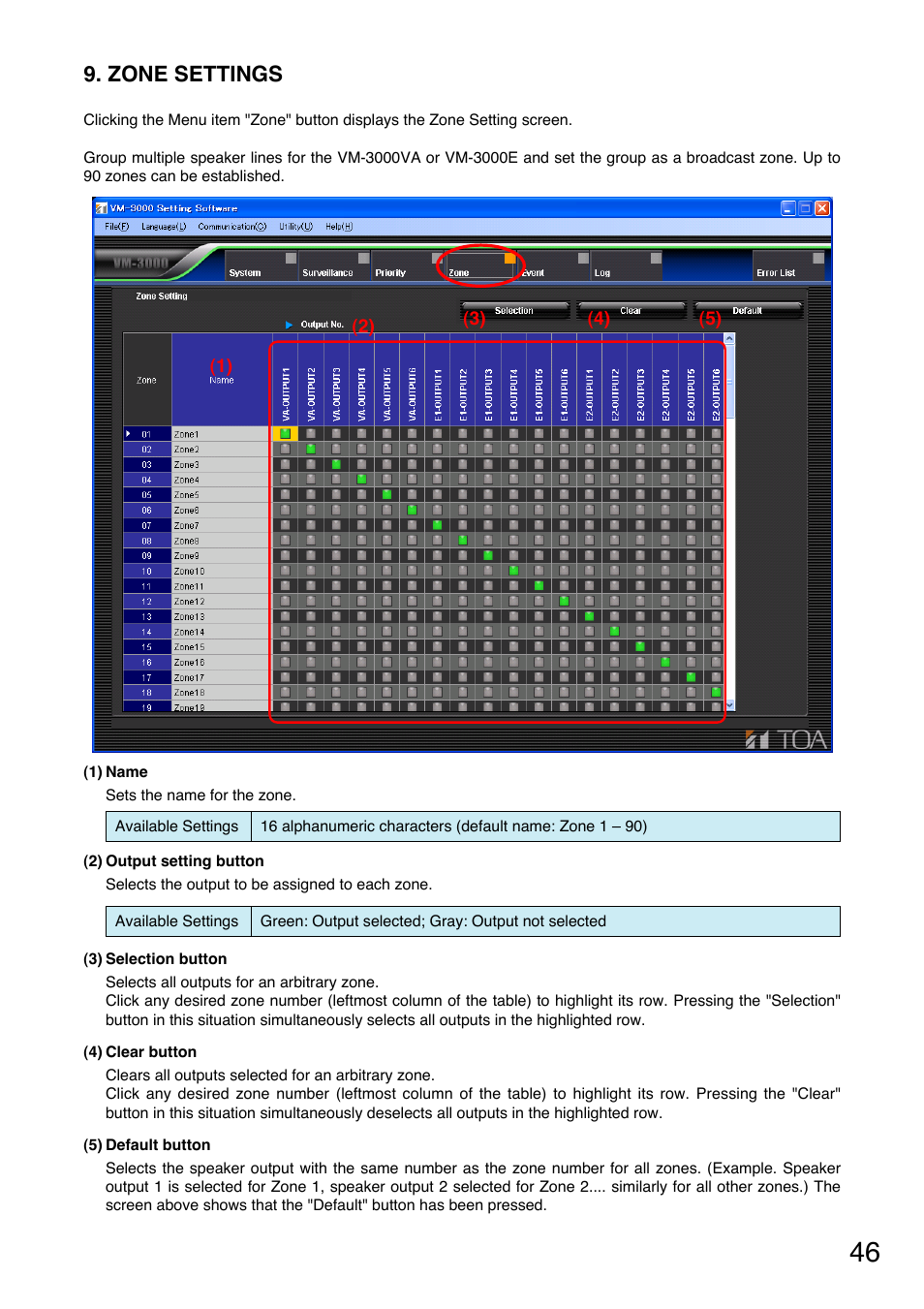Enable E2-OUTPUT6 for Zone1

pos(716,434)
